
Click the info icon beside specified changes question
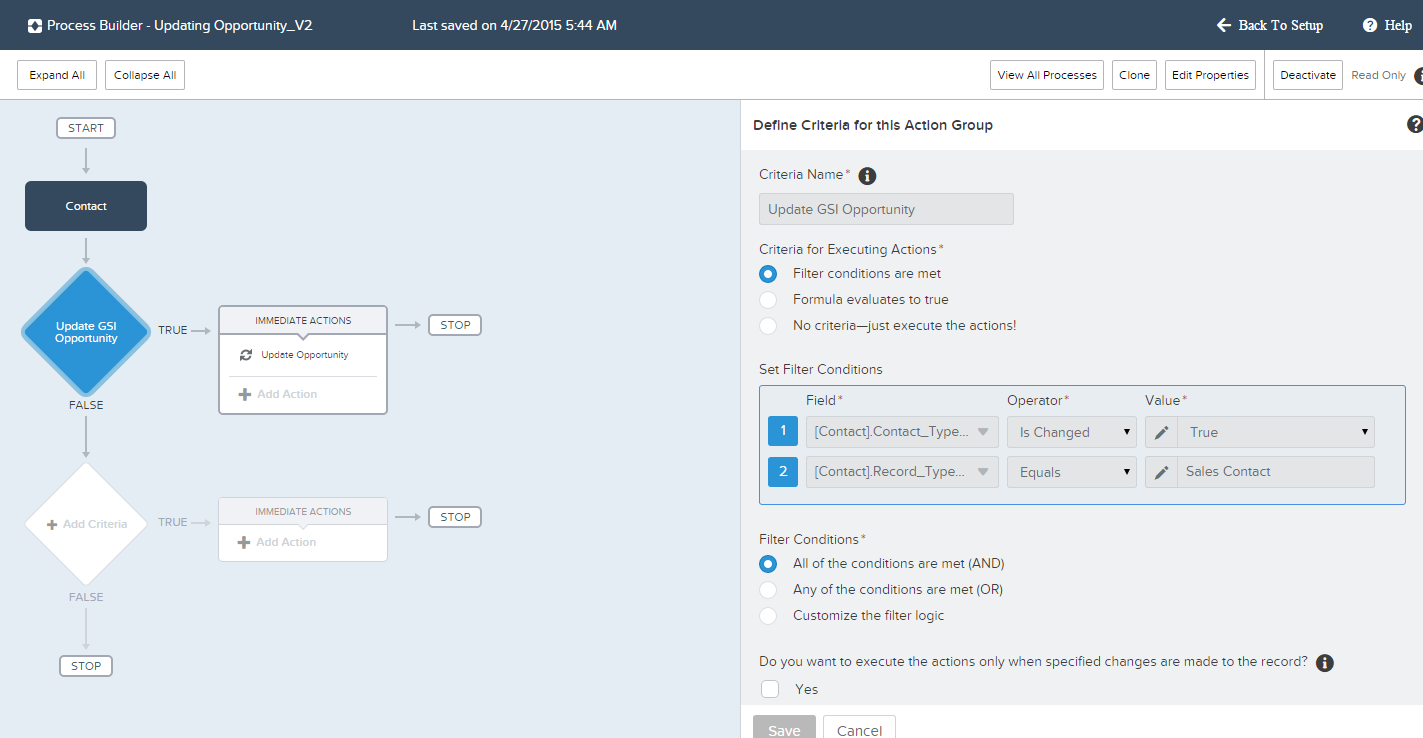tap(1325, 663)
